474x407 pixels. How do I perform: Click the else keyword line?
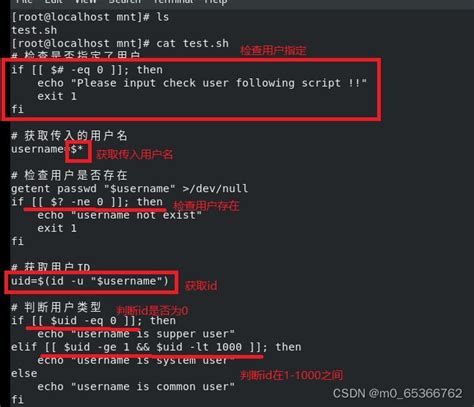(24, 374)
